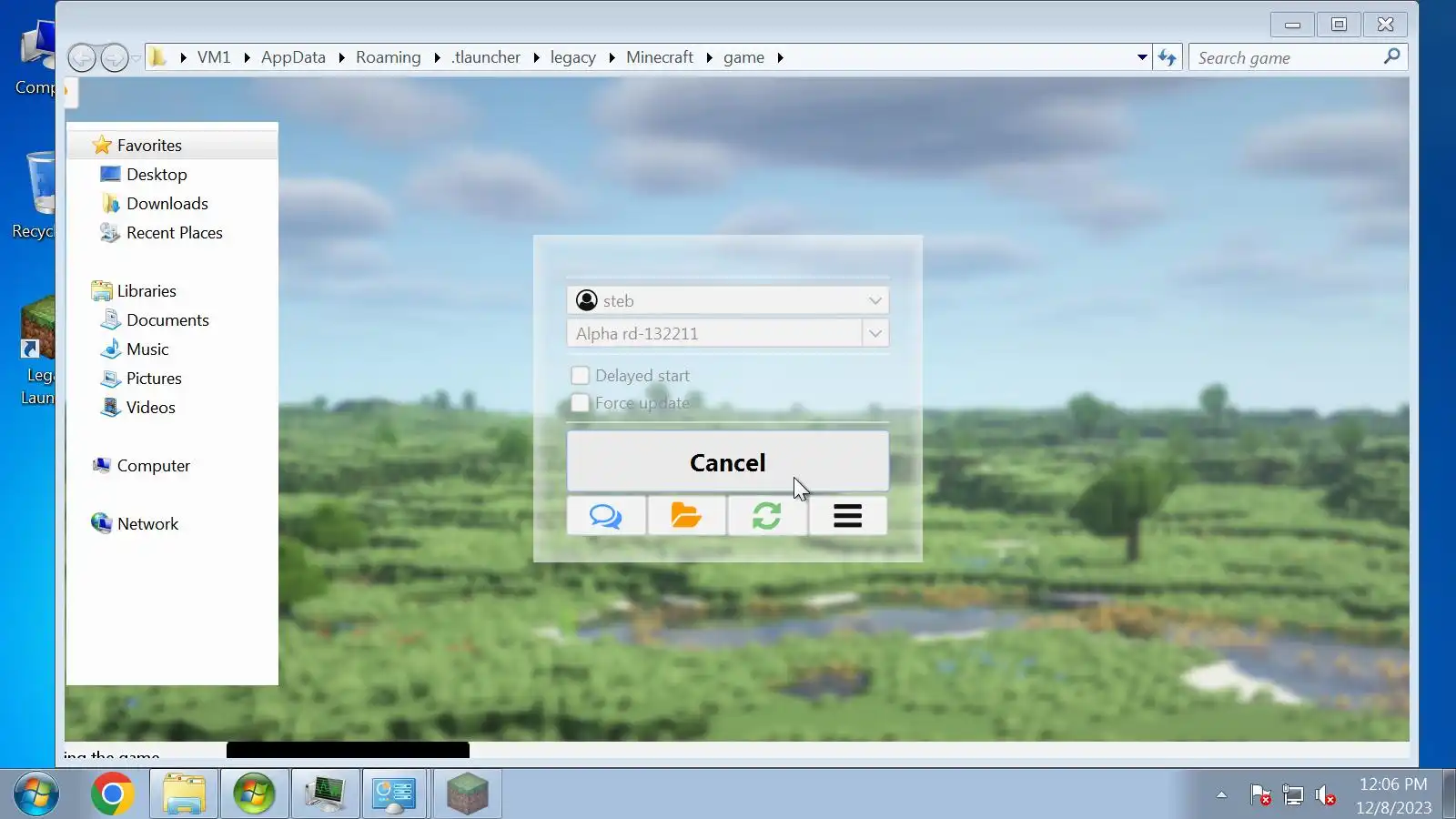This screenshot has height=819, width=1456.
Task: Switch to the Minecraft grass block taskbar icon
Action: click(467, 794)
